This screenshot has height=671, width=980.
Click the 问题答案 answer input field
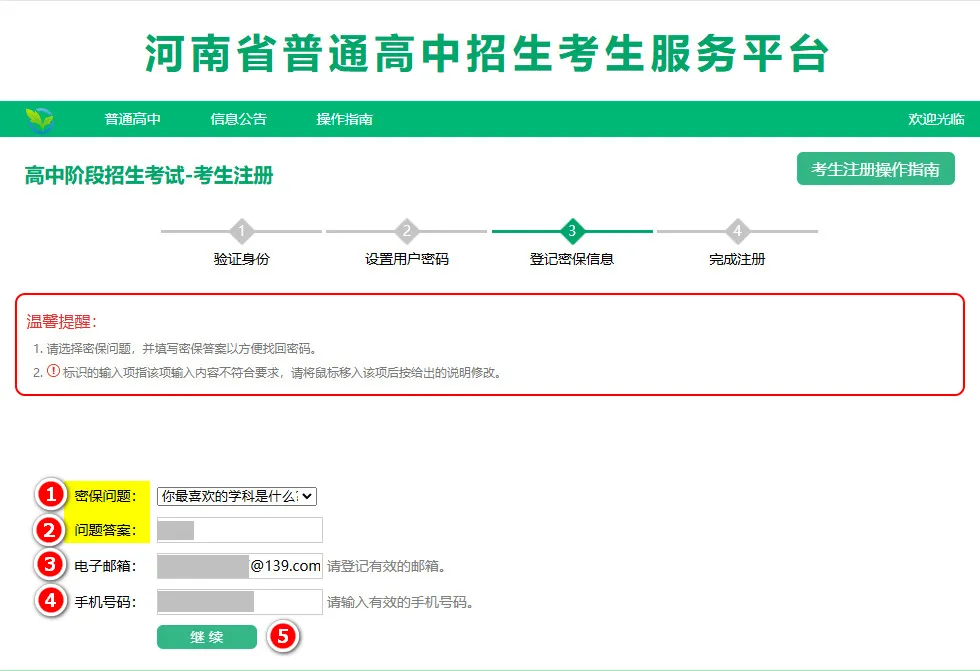click(x=238, y=529)
